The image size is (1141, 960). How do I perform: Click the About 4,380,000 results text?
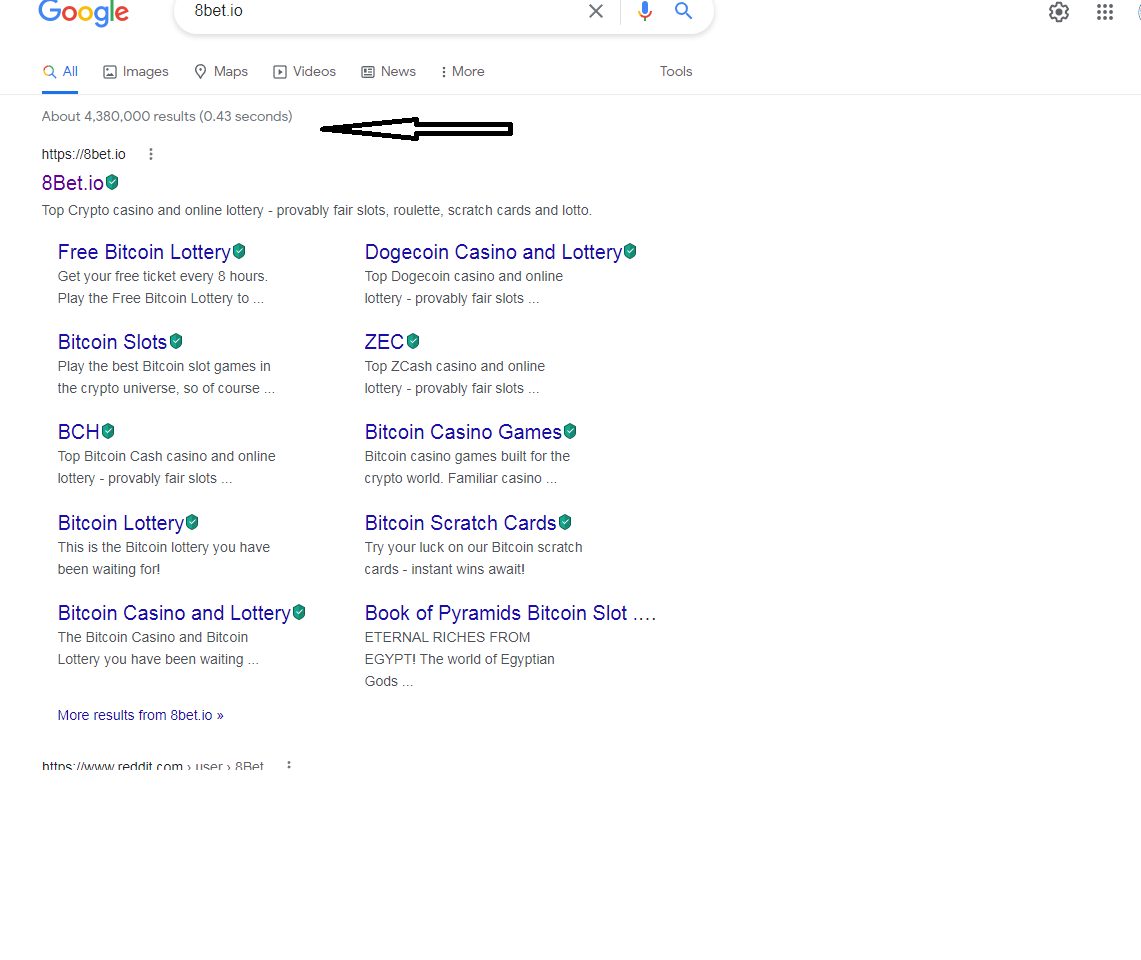tap(167, 116)
